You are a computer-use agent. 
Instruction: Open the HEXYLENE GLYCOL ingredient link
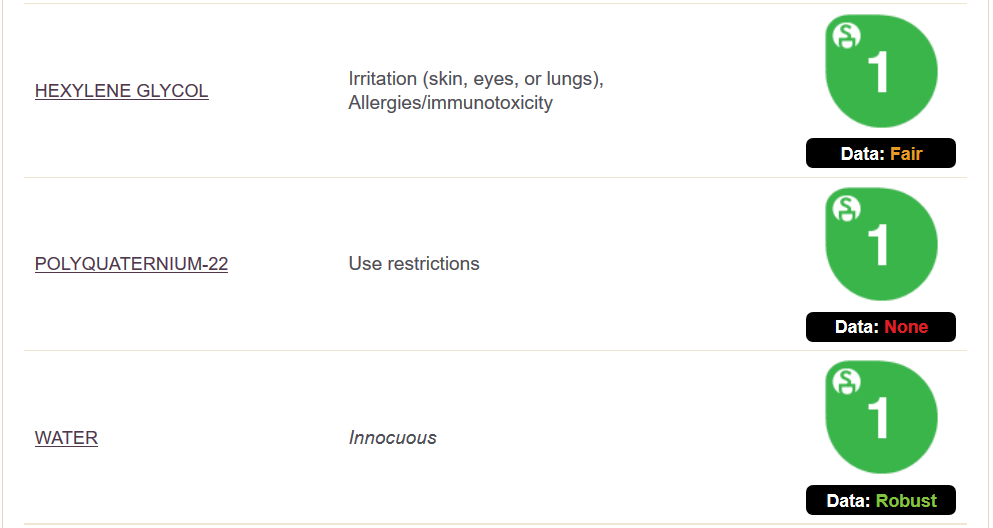[x=122, y=91]
